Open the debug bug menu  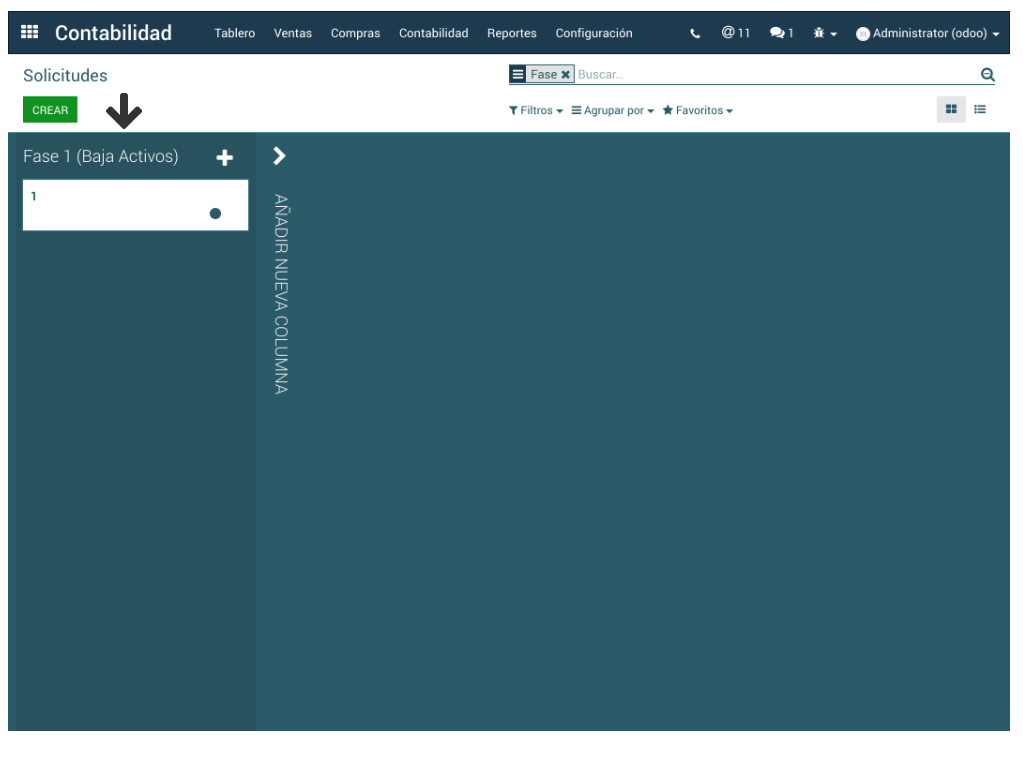click(x=824, y=34)
